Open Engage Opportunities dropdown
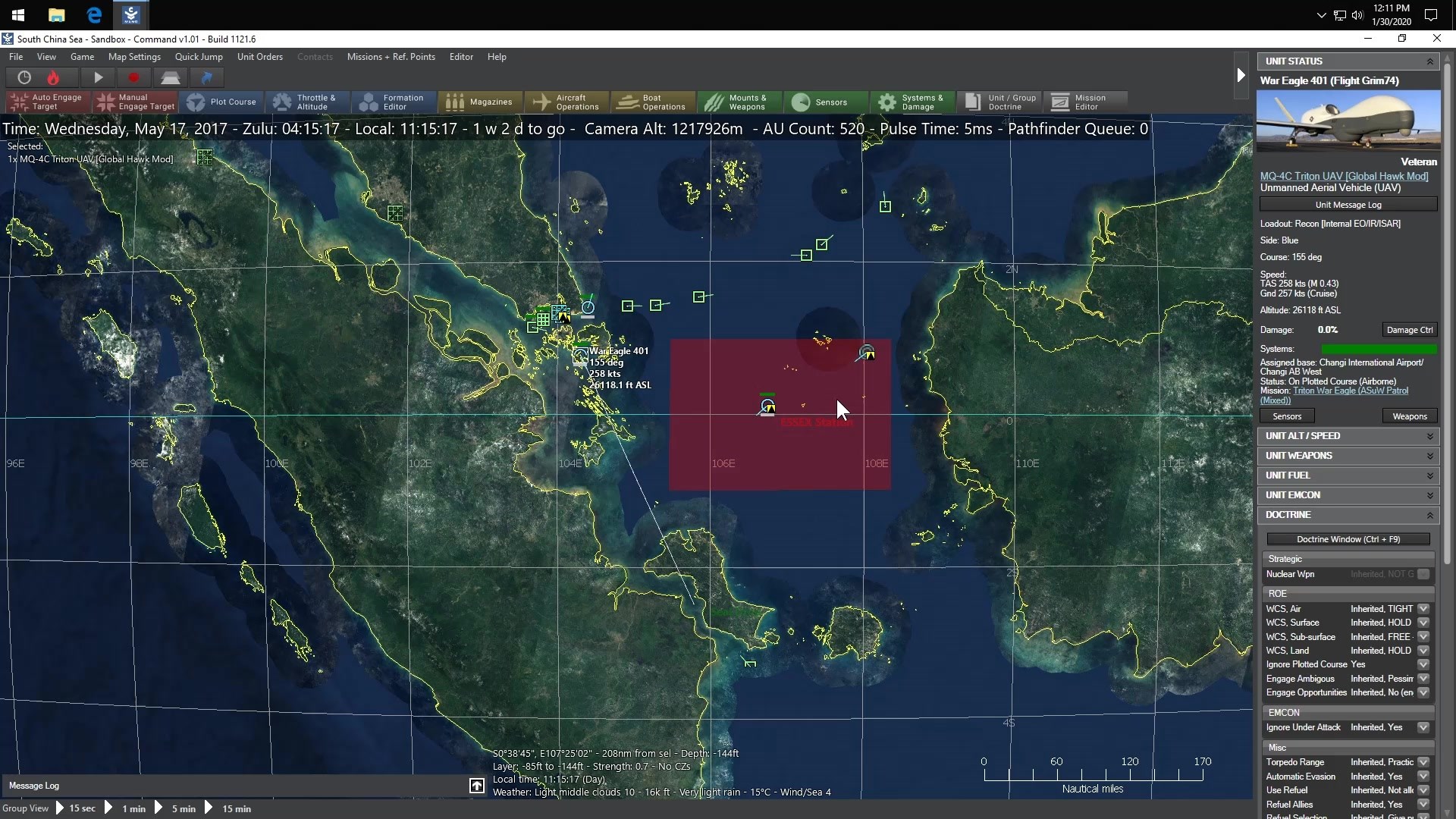This screenshot has width=1456, height=819. [x=1423, y=692]
